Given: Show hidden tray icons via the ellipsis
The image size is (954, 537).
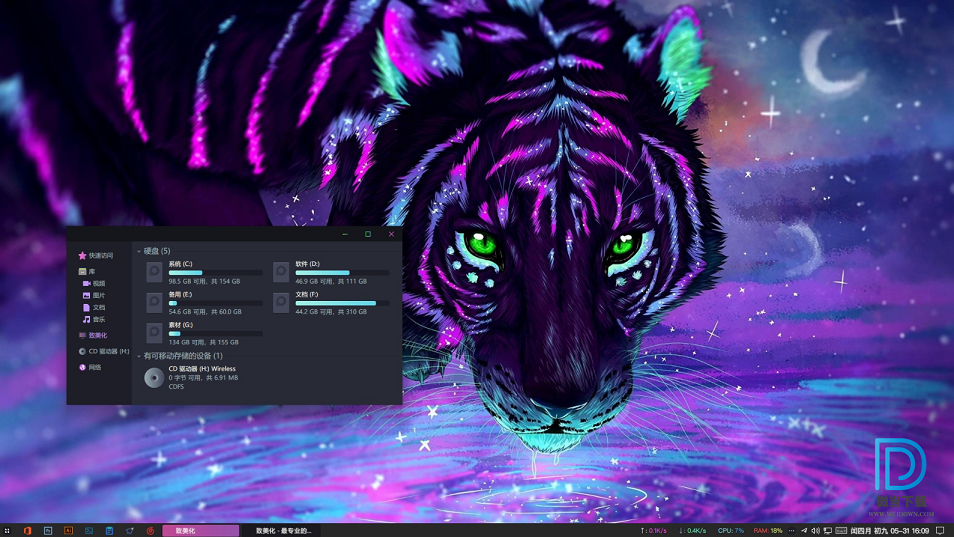Looking at the screenshot, I should click(x=792, y=530).
